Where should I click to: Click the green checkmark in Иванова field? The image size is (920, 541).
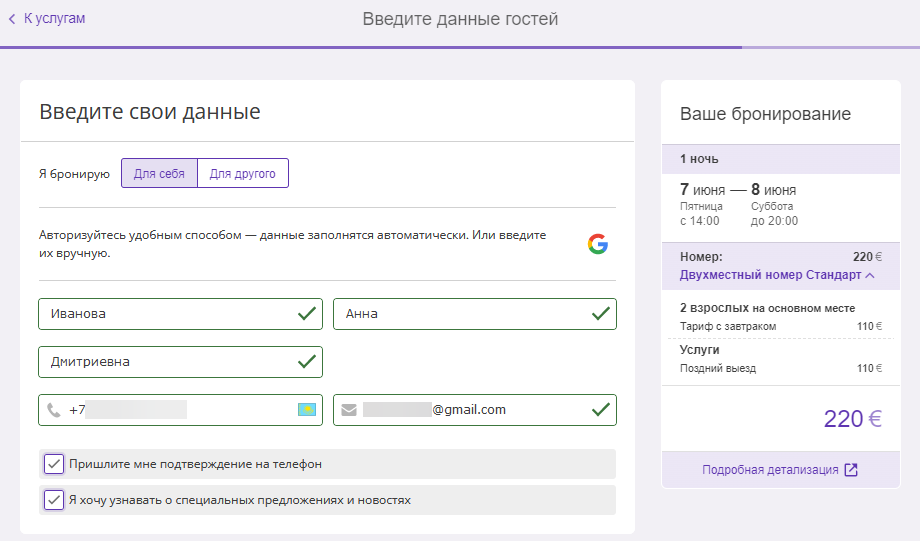click(307, 314)
